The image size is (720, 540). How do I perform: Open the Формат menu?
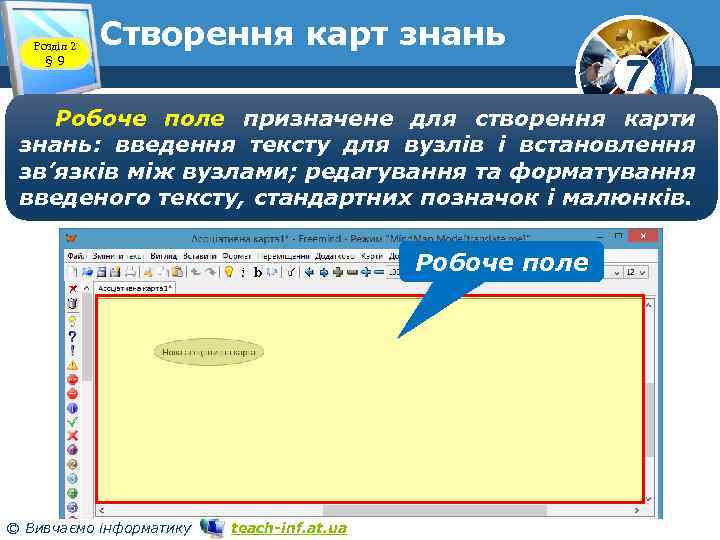(237, 256)
